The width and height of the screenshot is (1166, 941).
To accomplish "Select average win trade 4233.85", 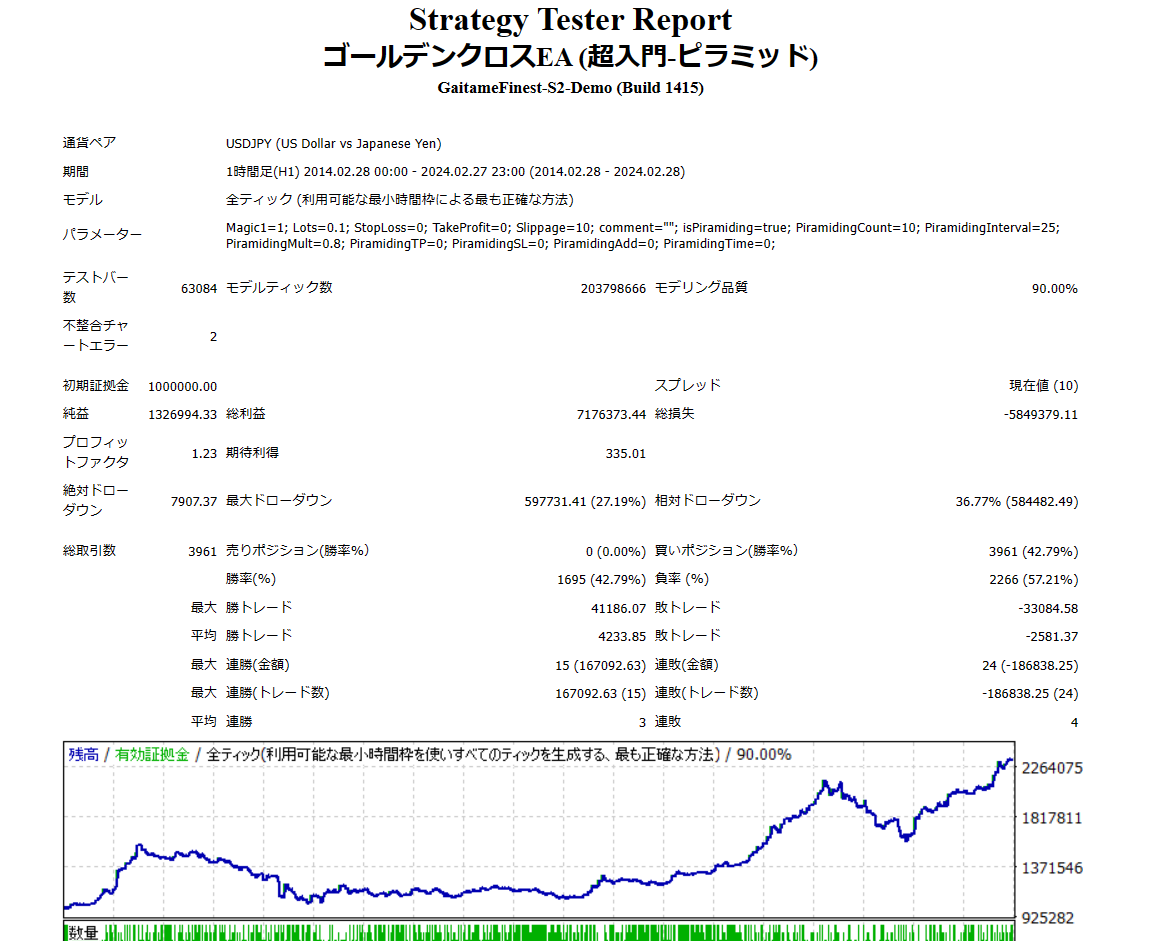I will [x=622, y=637].
